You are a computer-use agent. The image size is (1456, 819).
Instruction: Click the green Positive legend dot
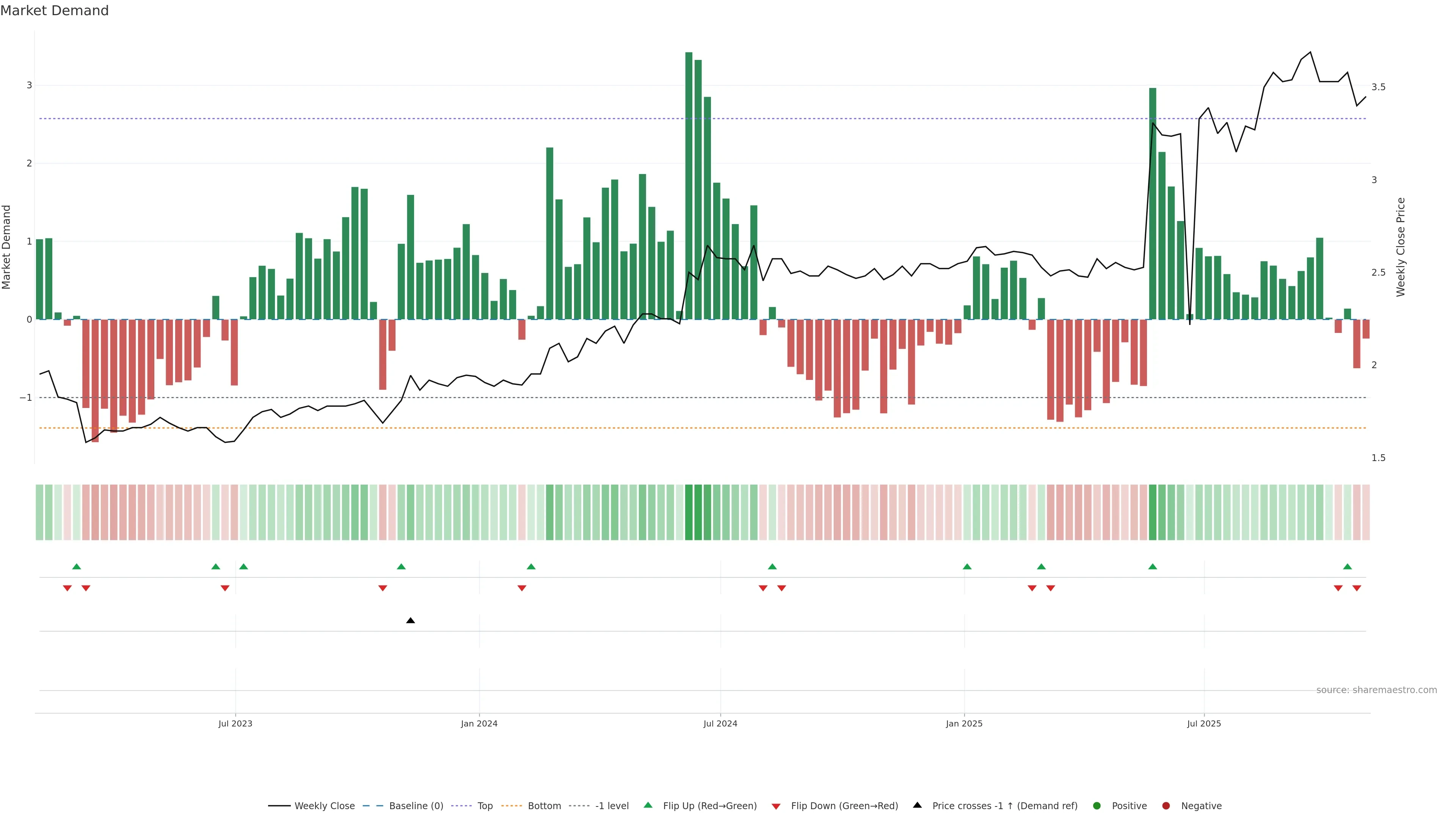pos(1097,806)
